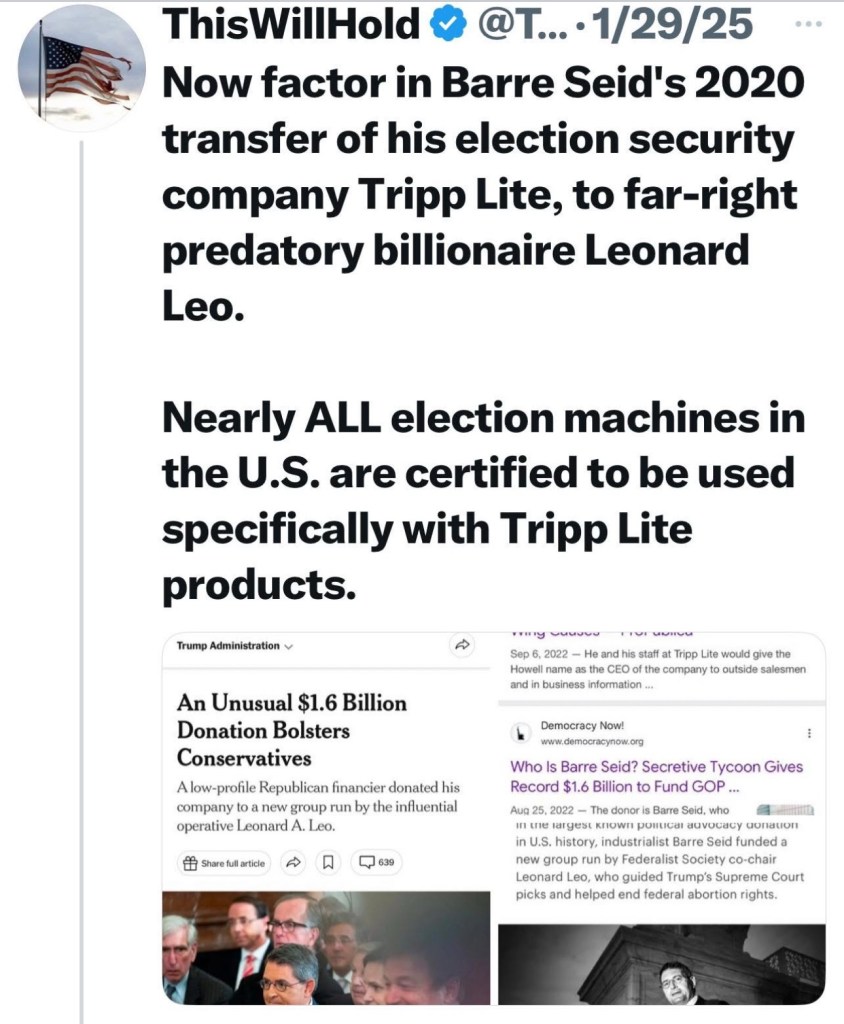This screenshot has height=1024, width=844.
Task: Click the Share full article button
Action: pyautogui.click(x=224, y=862)
